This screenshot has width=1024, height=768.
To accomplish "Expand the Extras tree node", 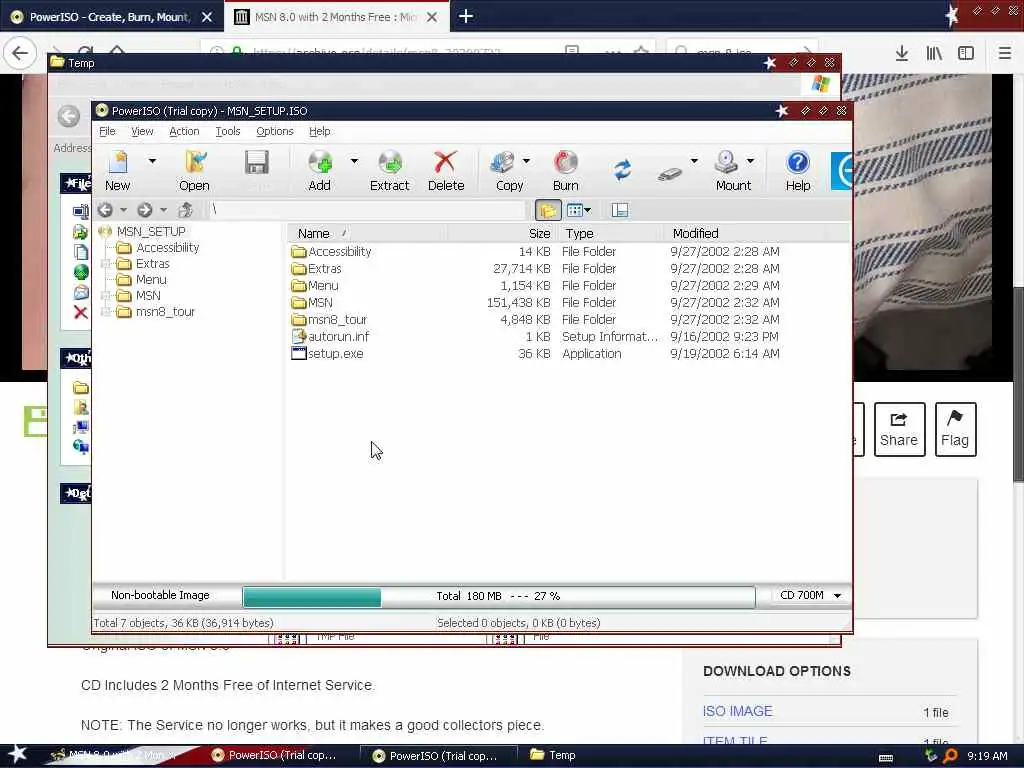I will pyautogui.click(x=105, y=264).
